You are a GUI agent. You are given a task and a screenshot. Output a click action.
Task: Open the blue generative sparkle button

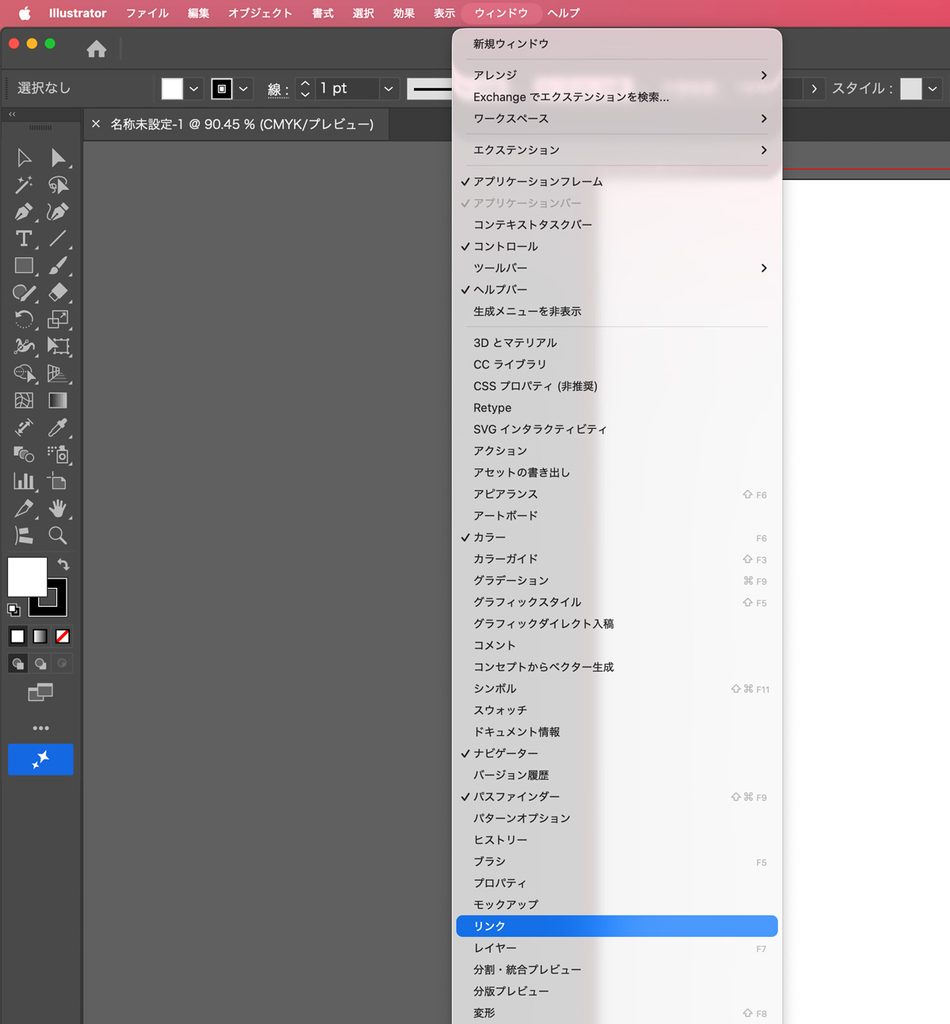click(40, 760)
